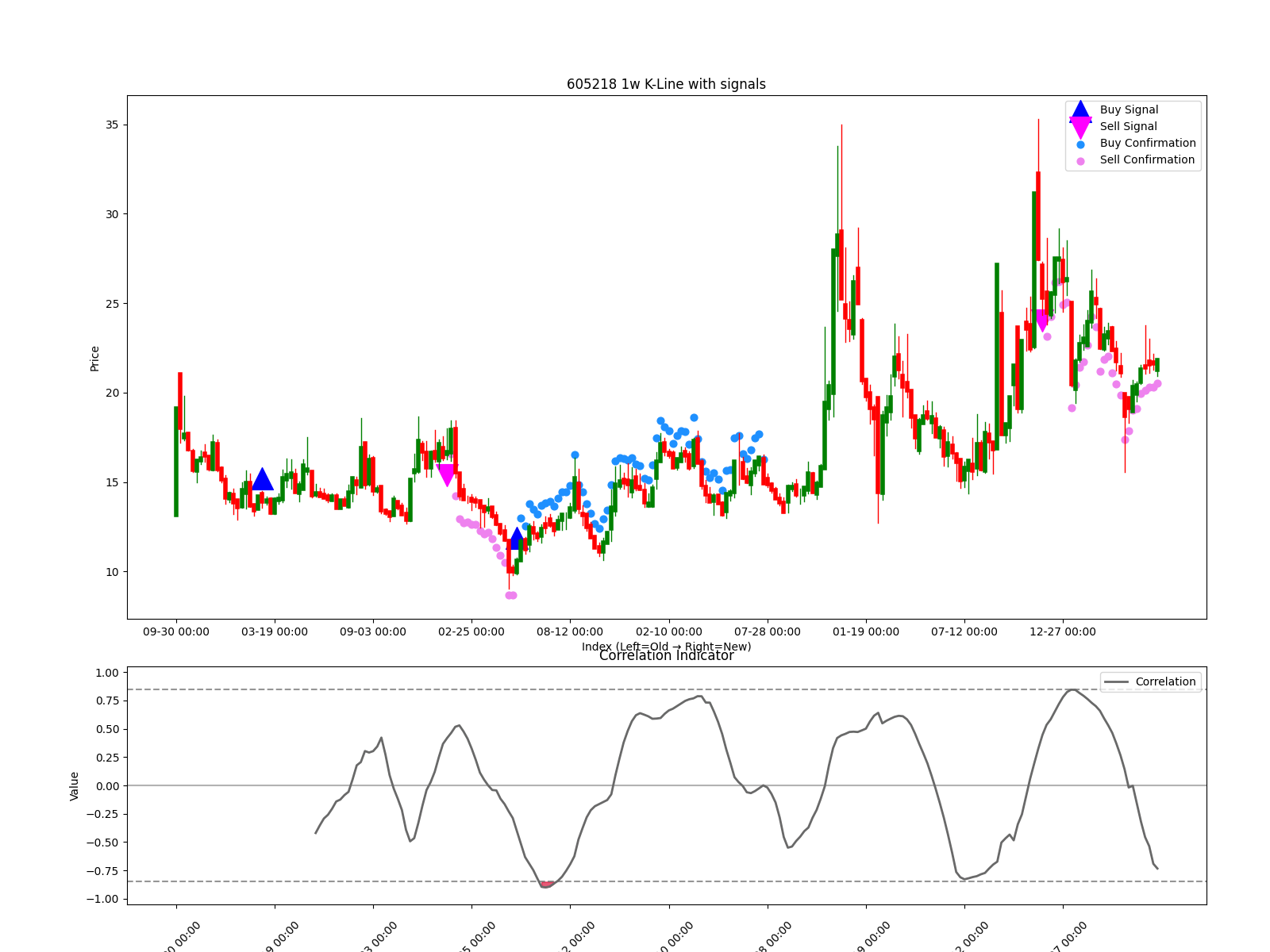Click the blue buy signal triangle near 03-19
Screen dimensions: 1270x952
[263, 479]
